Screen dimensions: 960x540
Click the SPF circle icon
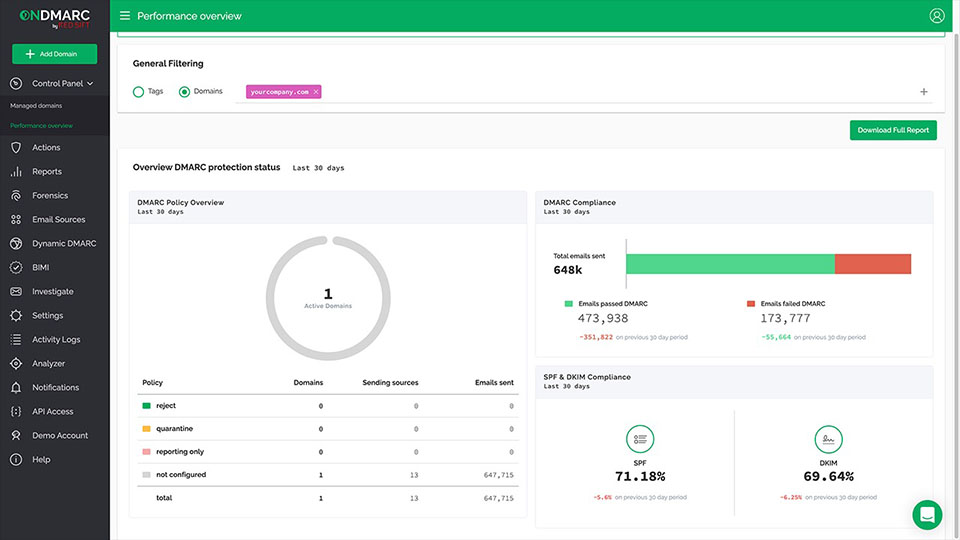[x=640, y=439]
